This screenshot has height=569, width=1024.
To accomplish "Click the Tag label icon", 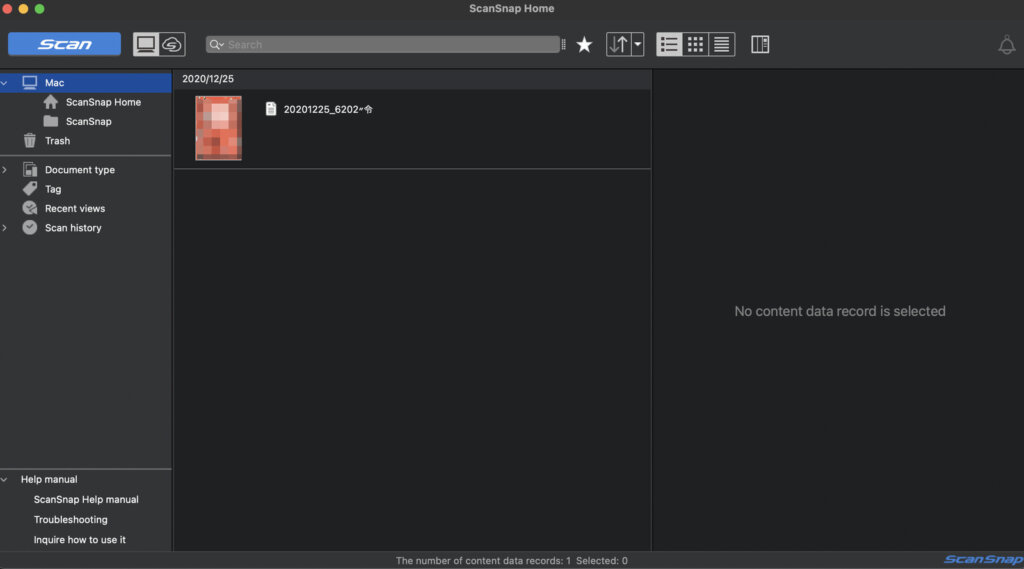I will click(29, 189).
